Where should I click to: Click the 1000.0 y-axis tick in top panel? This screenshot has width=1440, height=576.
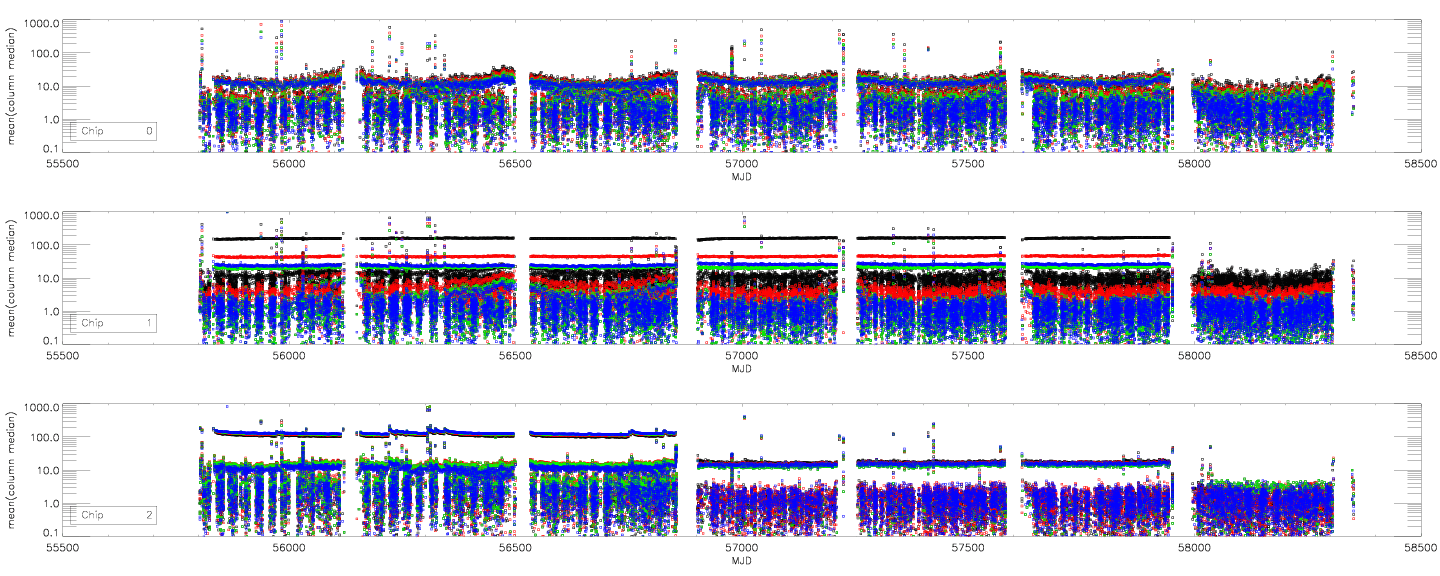point(40,22)
